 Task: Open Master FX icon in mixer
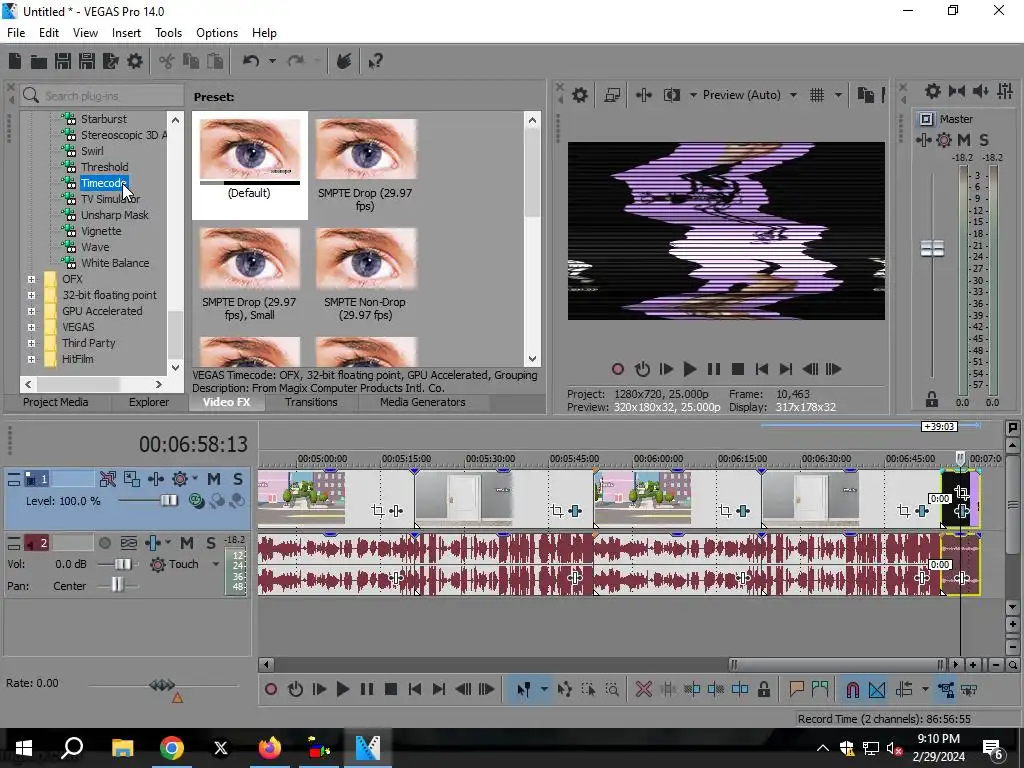pyautogui.click(x=923, y=140)
